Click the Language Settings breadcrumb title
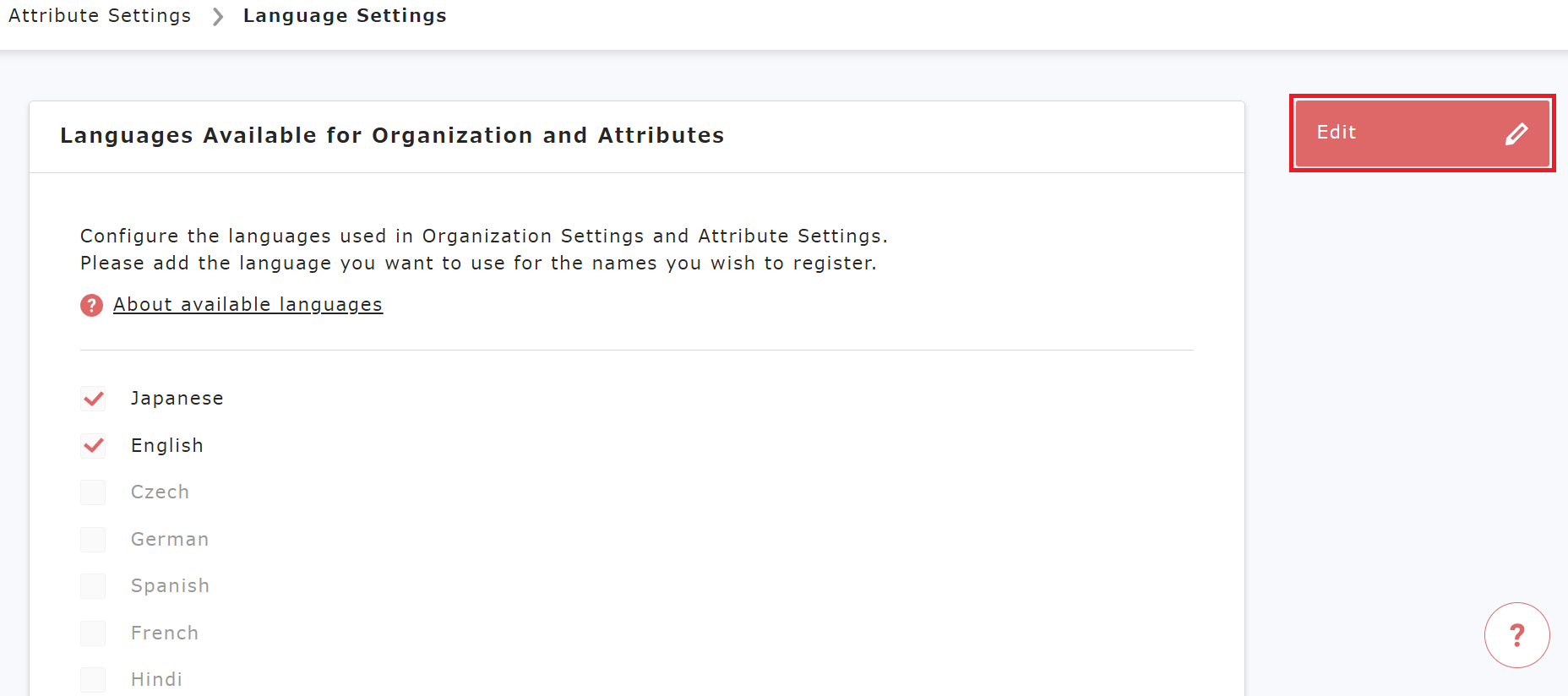1568x696 pixels. tap(345, 16)
